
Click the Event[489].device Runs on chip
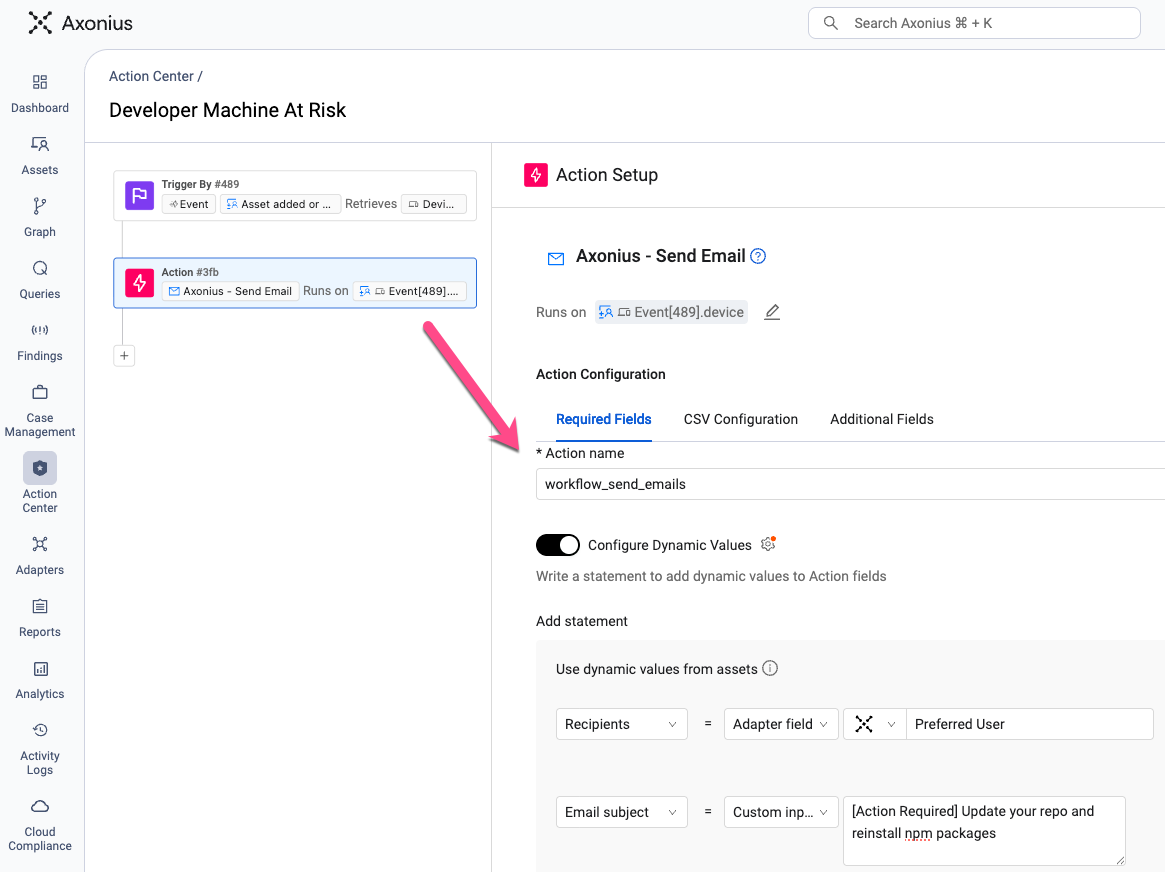click(x=671, y=312)
